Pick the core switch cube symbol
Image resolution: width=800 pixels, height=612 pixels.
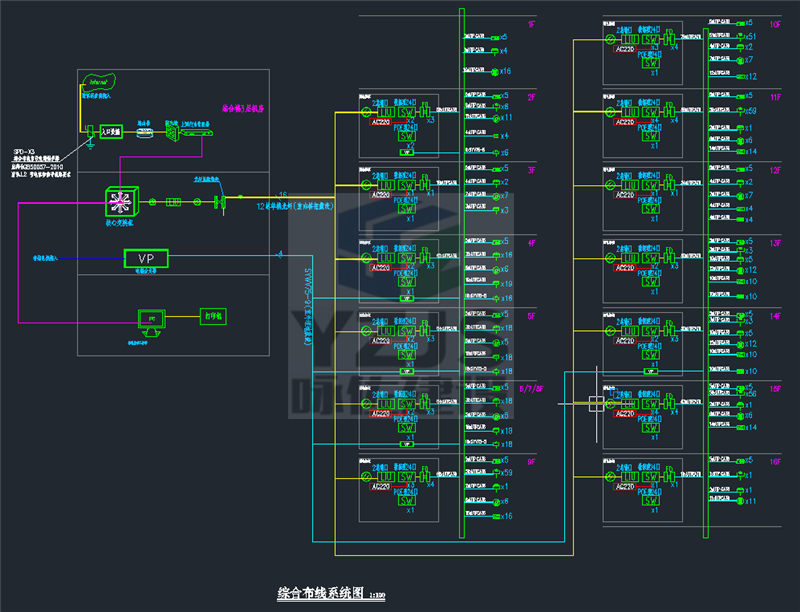[x=121, y=202]
